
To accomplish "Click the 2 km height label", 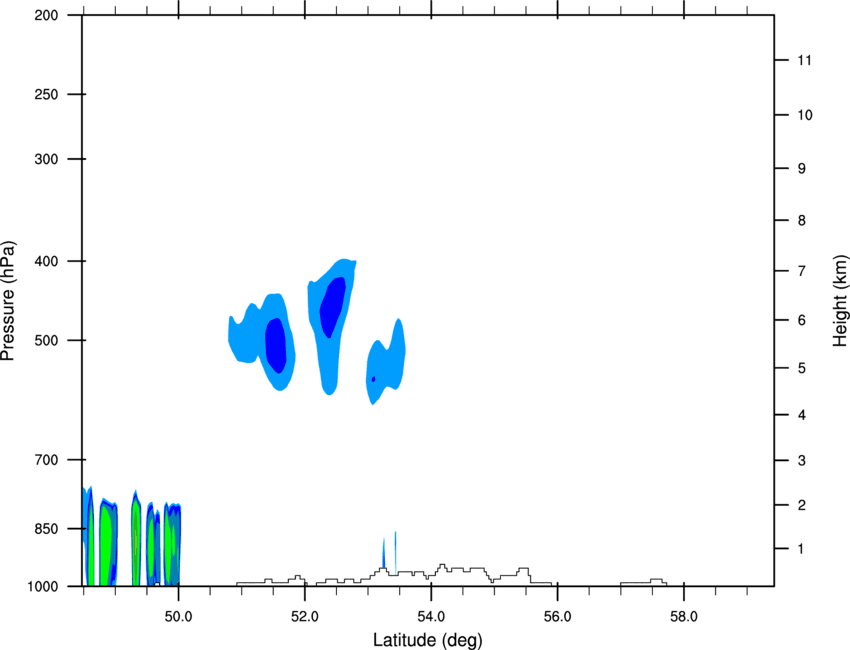I will pos(802,505).
